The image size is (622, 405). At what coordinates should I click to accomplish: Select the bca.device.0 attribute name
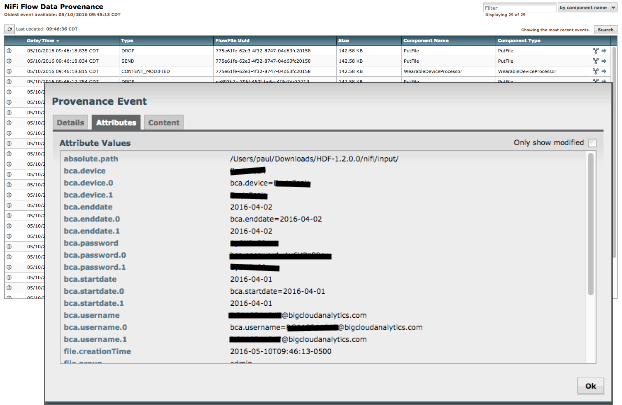[x=88, y=183]
